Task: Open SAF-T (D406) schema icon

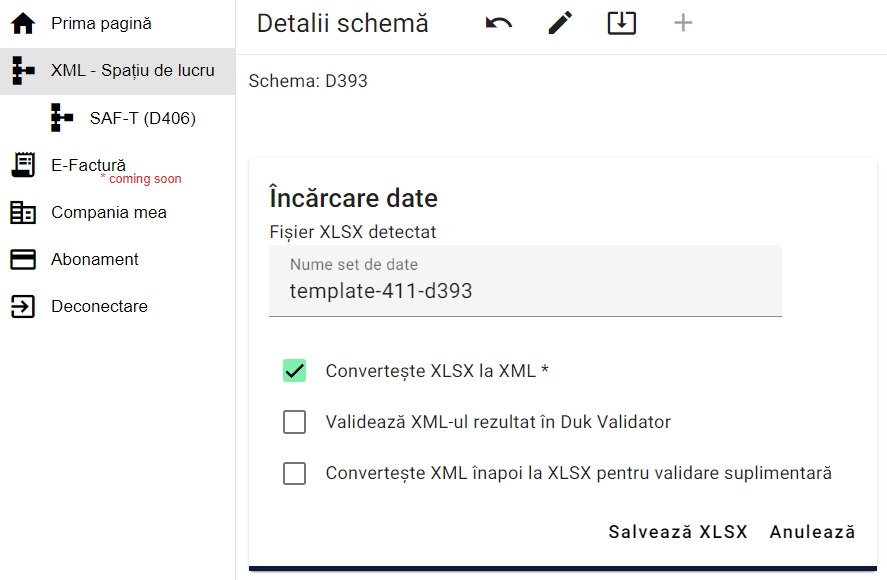Action: (61, 118)
